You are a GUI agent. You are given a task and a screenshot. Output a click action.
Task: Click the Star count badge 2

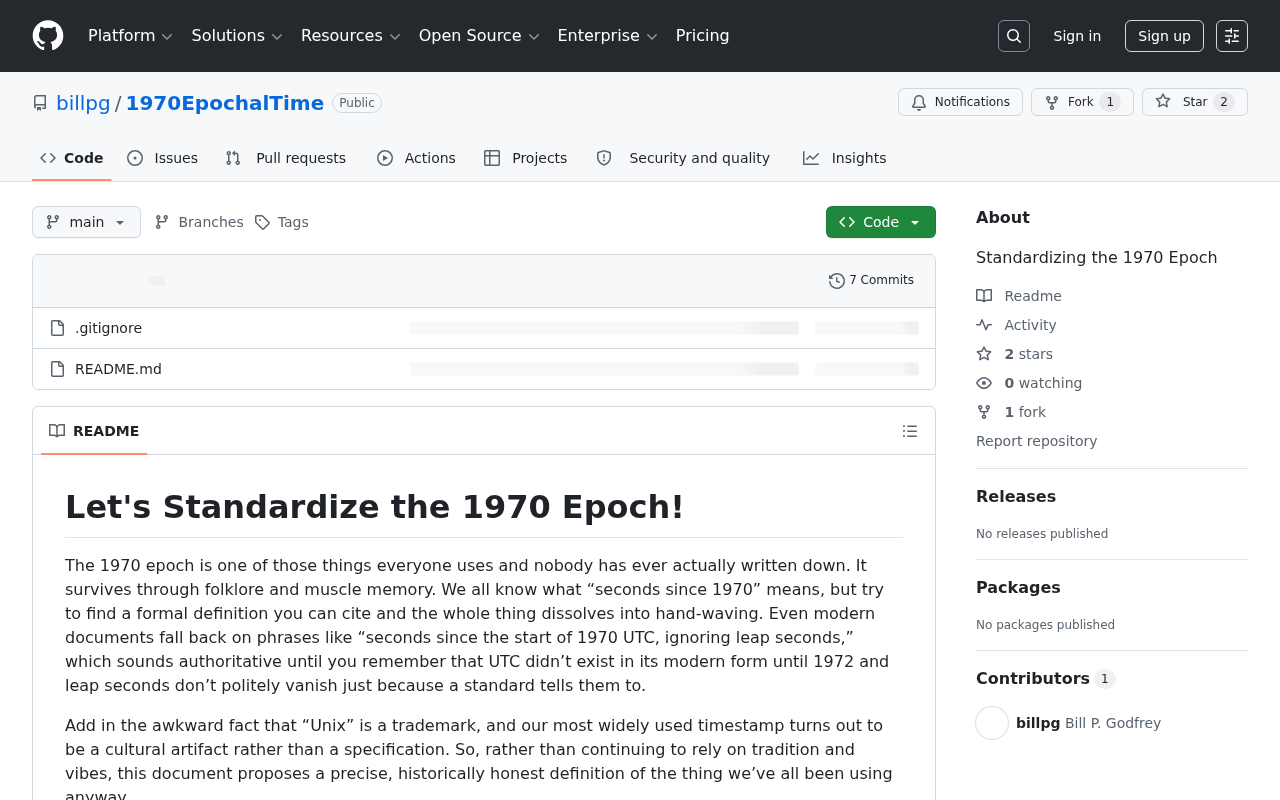[1224, 102]
